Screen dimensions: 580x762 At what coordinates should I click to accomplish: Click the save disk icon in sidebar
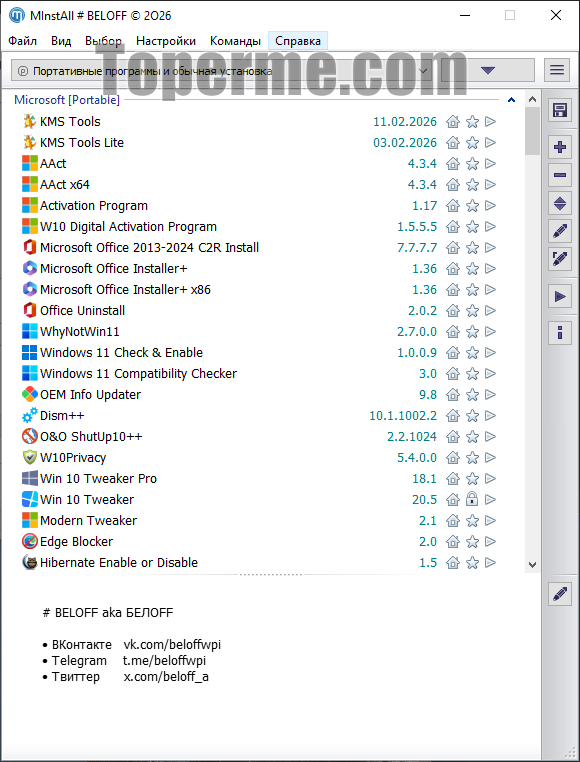[x=560, y=110]
